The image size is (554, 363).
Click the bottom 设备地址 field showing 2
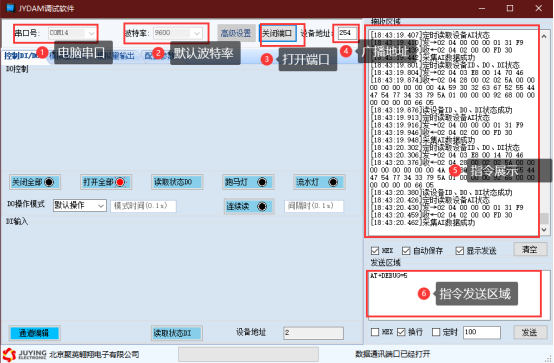click(313, 333)
